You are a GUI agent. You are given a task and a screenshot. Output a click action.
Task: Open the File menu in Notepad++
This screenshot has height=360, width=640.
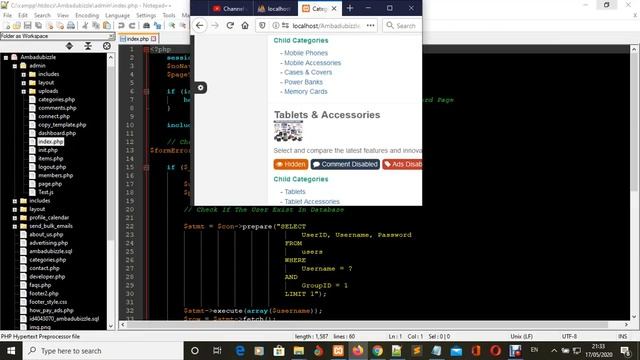pyautogui.click(x=7, y=15)
